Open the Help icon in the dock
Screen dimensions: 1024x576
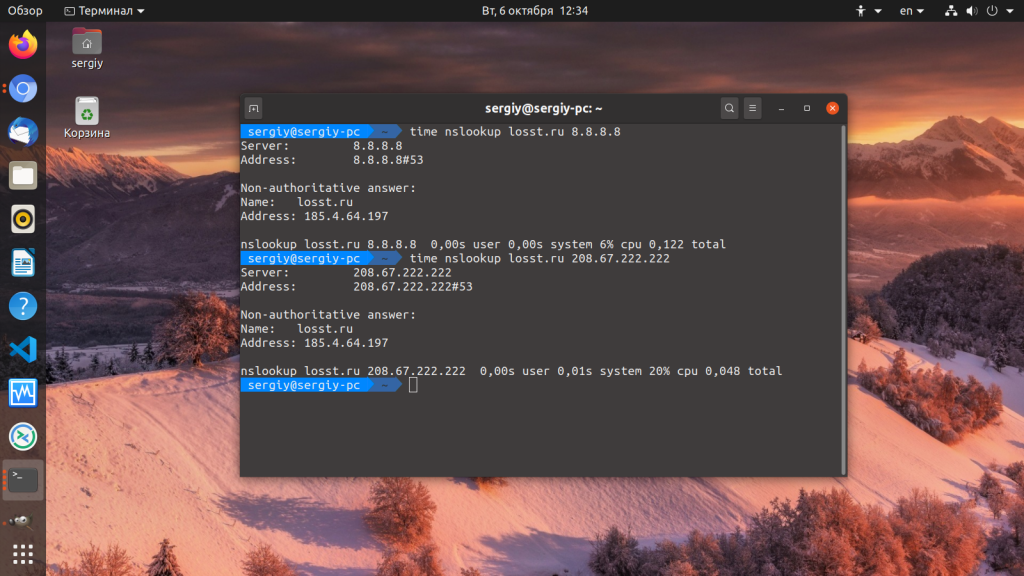(23, 306)
